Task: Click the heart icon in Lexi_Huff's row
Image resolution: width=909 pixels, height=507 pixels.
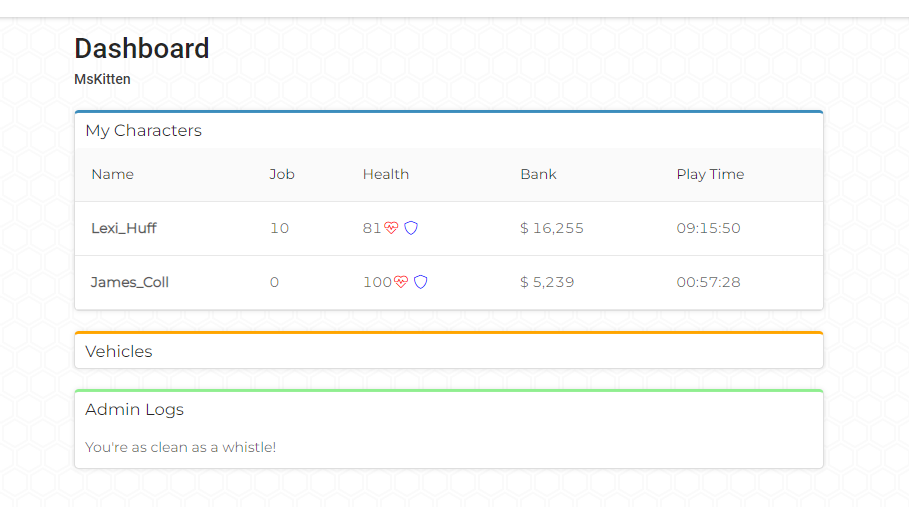Action: pyautogui.click(x=391, y=228)
